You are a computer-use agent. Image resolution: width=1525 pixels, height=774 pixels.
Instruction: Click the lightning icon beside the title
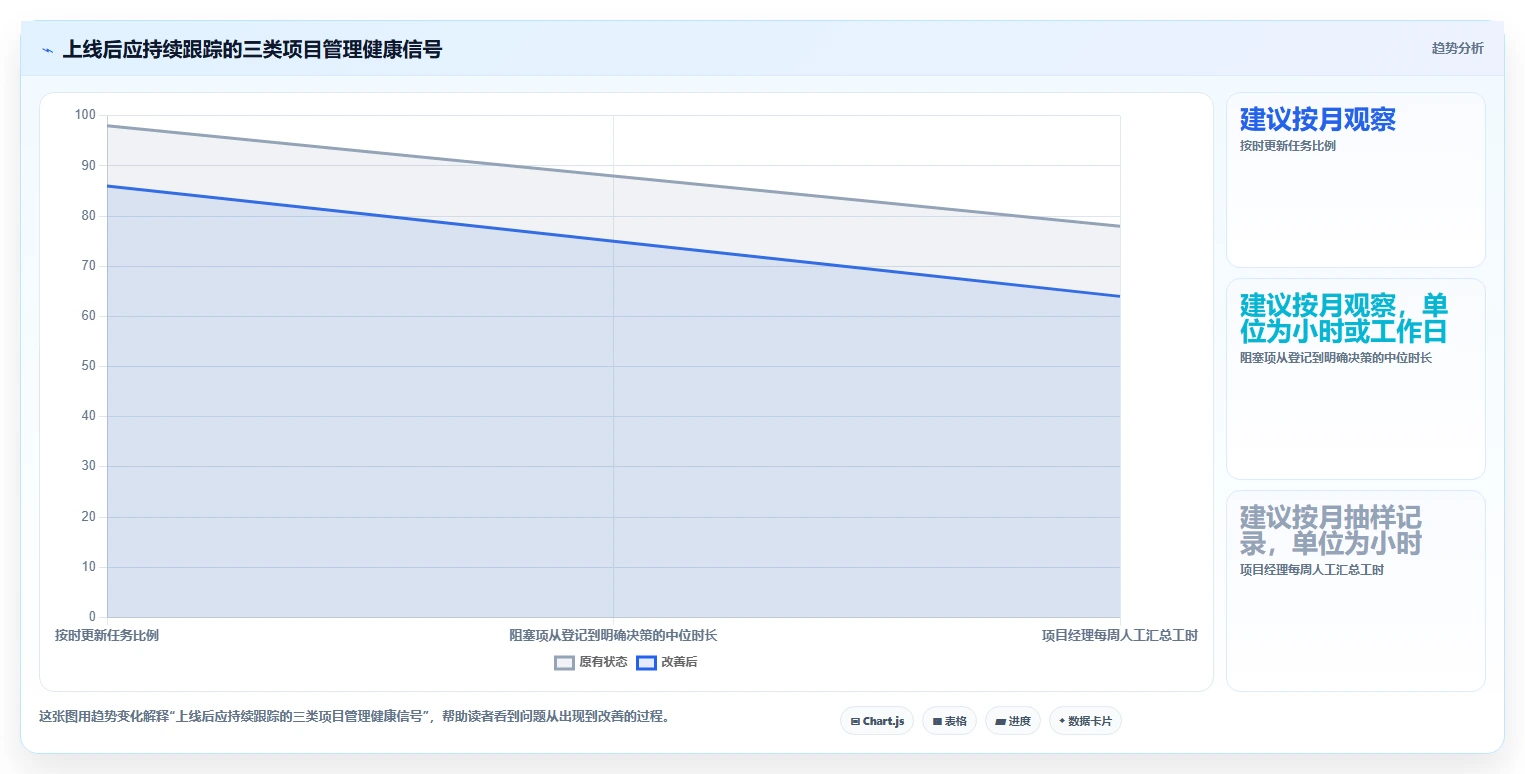click(x=48, y=49)
